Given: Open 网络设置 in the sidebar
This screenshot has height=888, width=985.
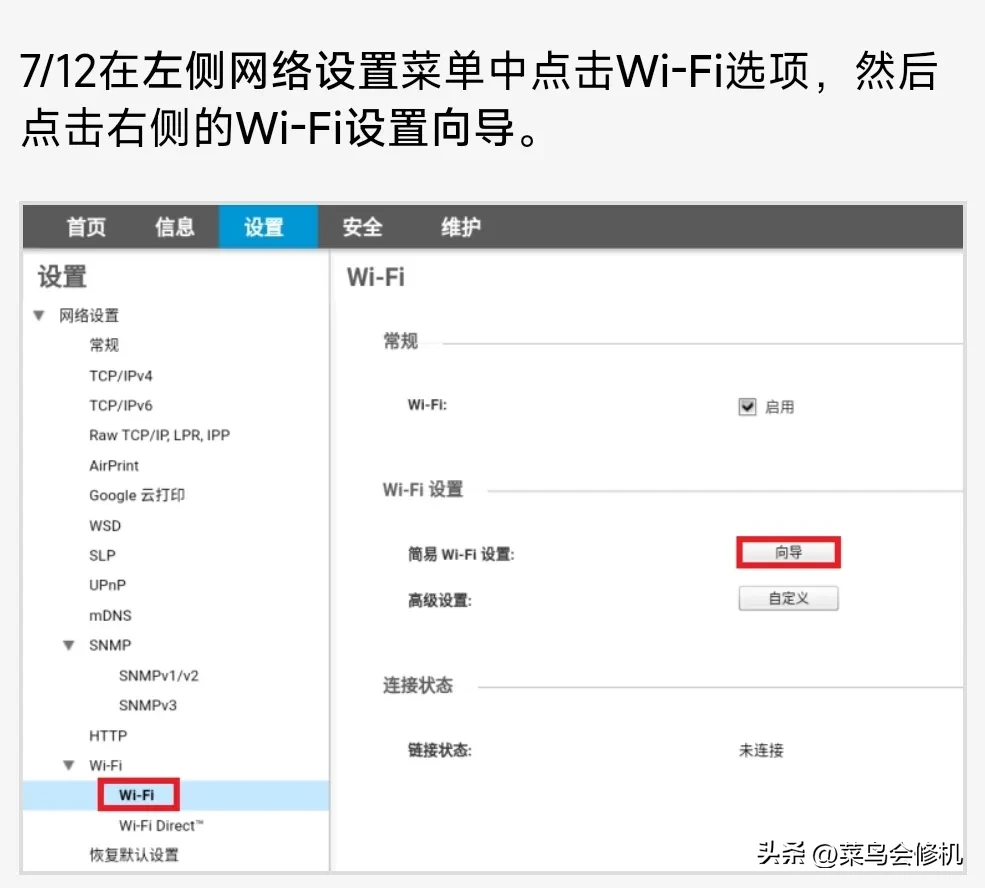Looking at the screenshot, I should point(89,315).
